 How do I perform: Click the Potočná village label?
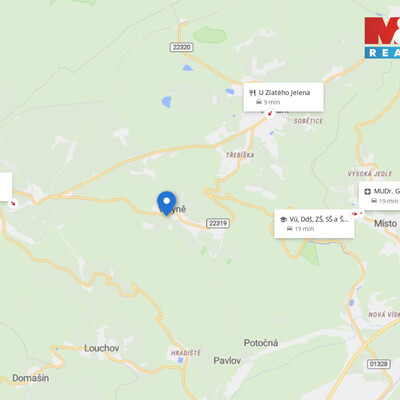pos(261,343)
